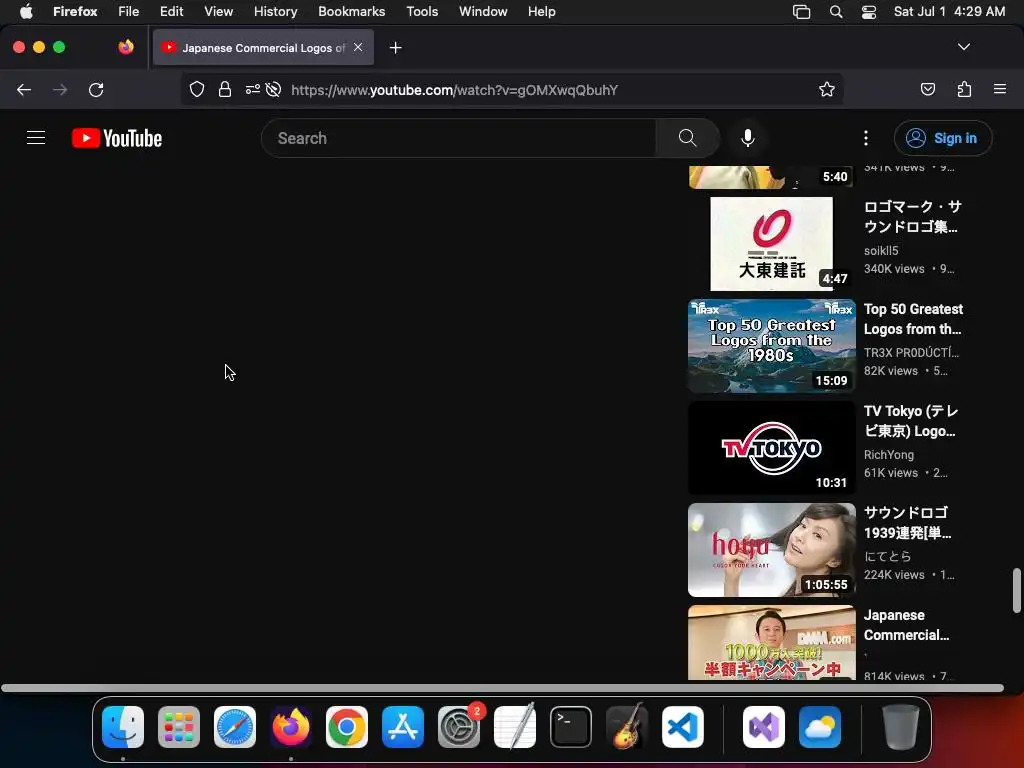The height and width of the screenshot is (768, 1024).
Task: Close the Japanese Commercial Logos tab
Action: click(358, 47)
